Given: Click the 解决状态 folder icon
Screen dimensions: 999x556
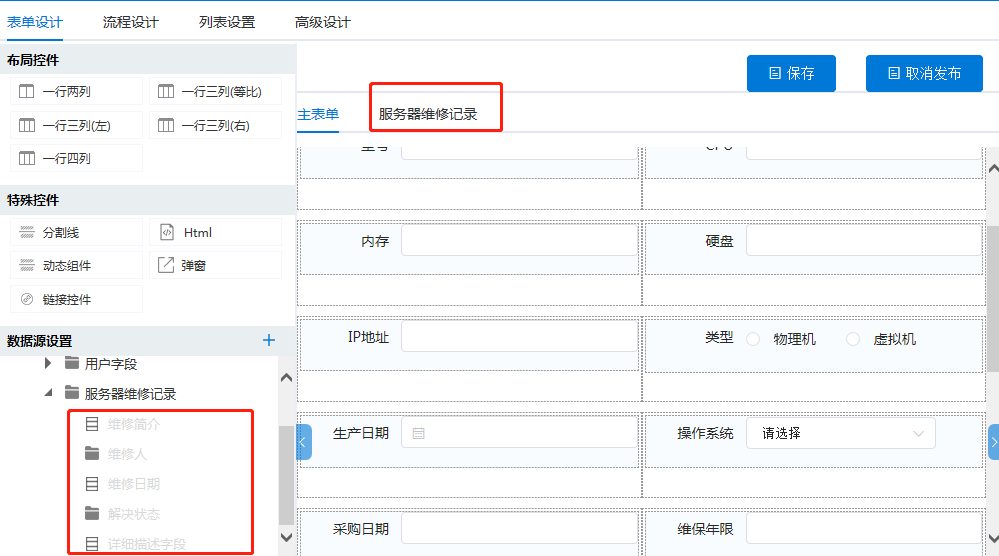Looking at the screenshot, I should (92, 513).
